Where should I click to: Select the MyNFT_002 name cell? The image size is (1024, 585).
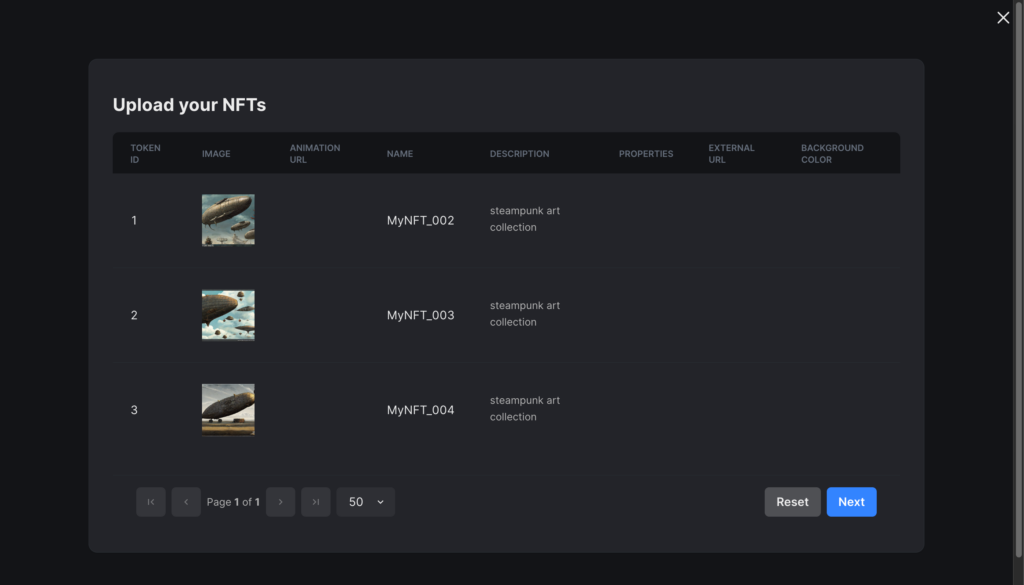coord(420,221)
